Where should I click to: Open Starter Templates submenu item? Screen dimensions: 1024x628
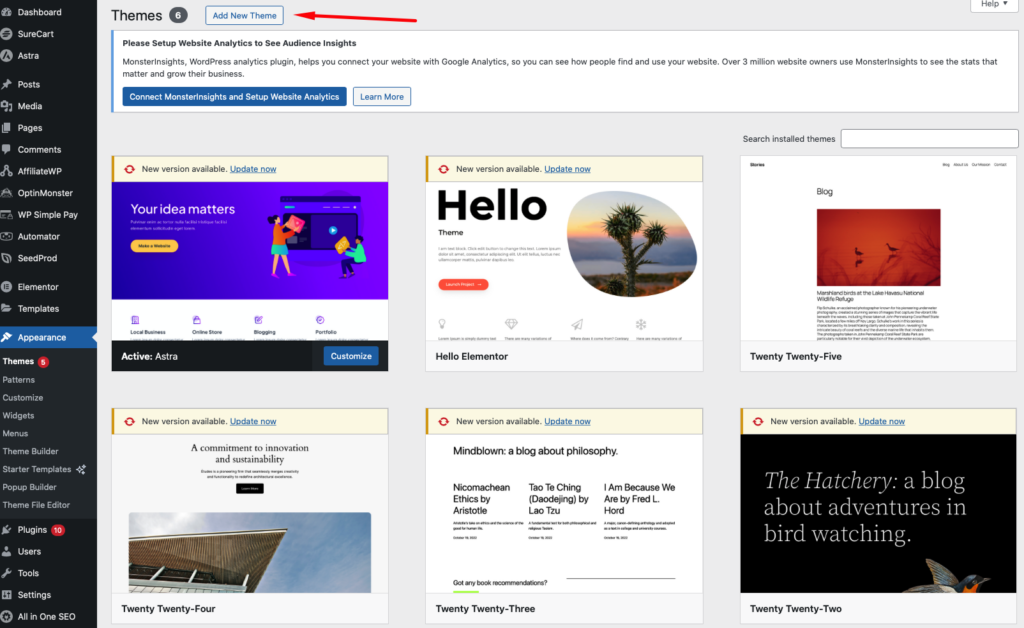click(37, 469)
